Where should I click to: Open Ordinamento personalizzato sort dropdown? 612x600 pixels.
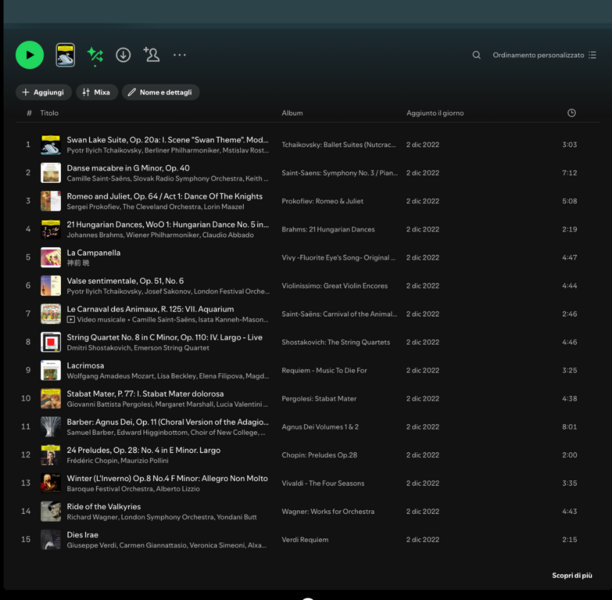(544, 55)
